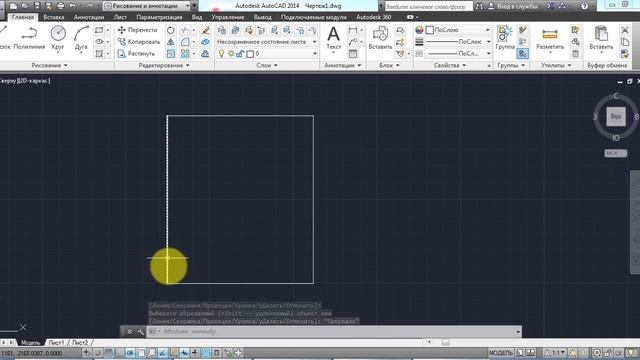Switch to the Управление tab
Image resolution: width=640 pixels, height=360 pixels.
pyautogui.click(x=228, y=17)
